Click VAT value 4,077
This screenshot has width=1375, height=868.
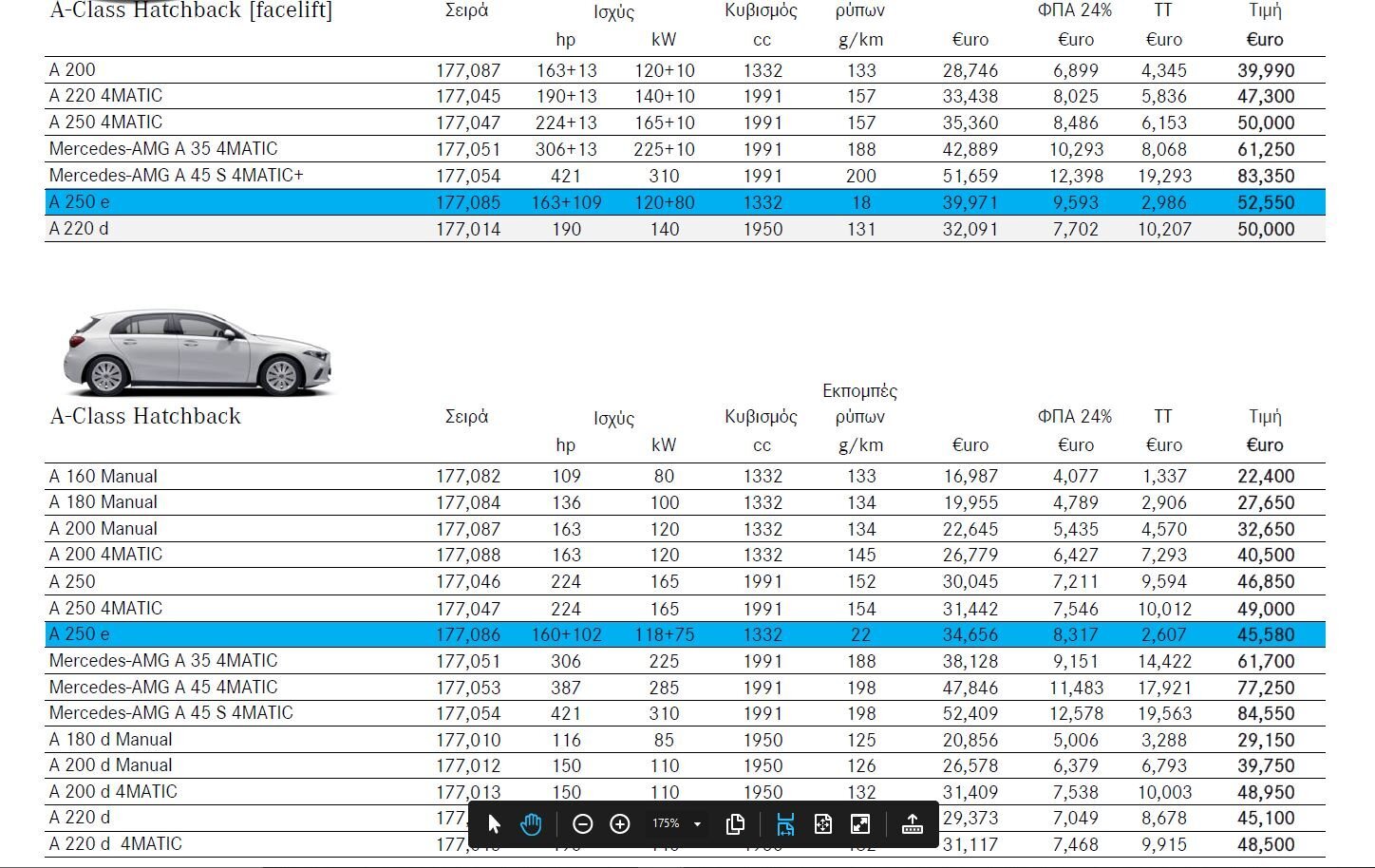coord(1076,477)
